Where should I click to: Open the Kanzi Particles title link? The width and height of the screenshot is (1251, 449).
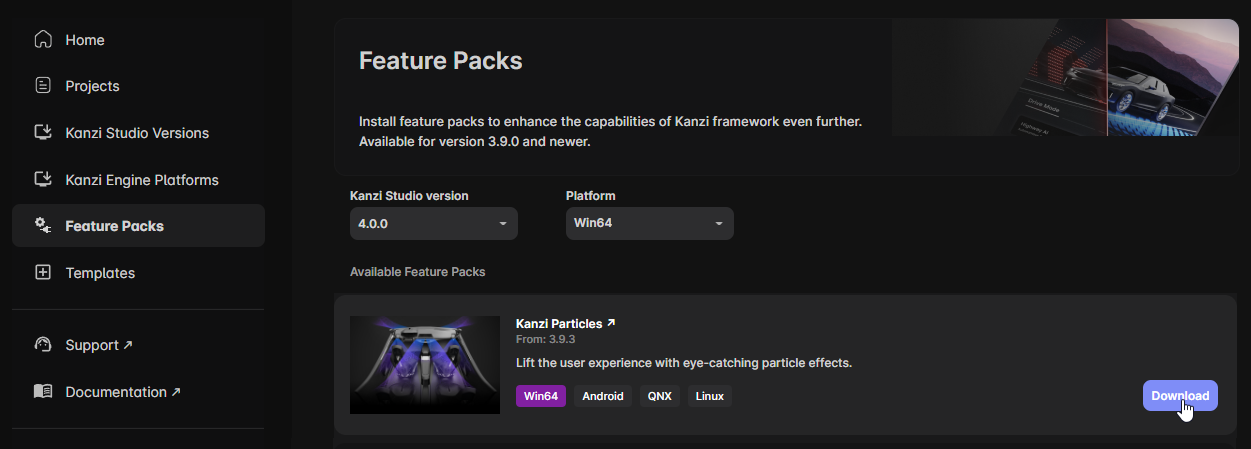(559, 324)
